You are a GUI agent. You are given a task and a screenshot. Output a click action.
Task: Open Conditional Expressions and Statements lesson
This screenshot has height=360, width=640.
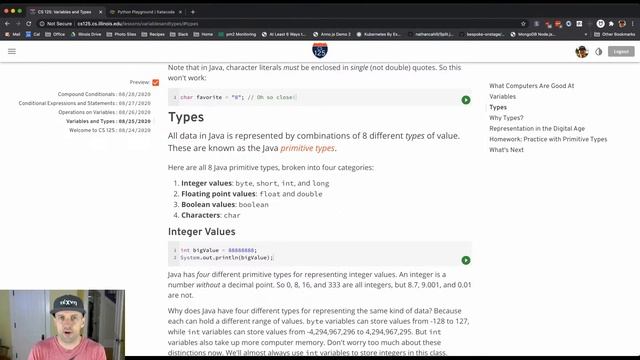coord(84,103)
